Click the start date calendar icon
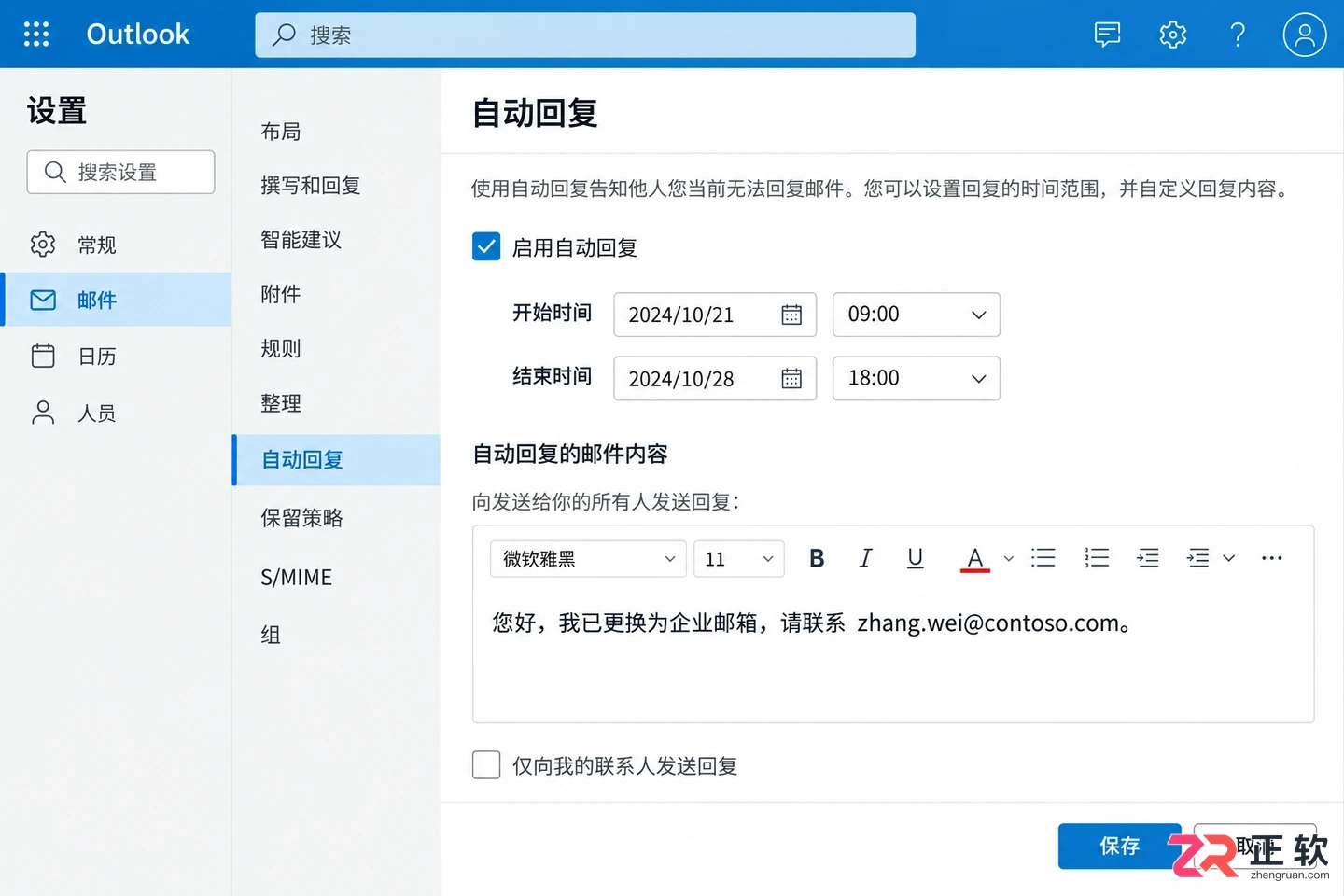The width and height of the screenshot is (1344, 896). [791, 315]
